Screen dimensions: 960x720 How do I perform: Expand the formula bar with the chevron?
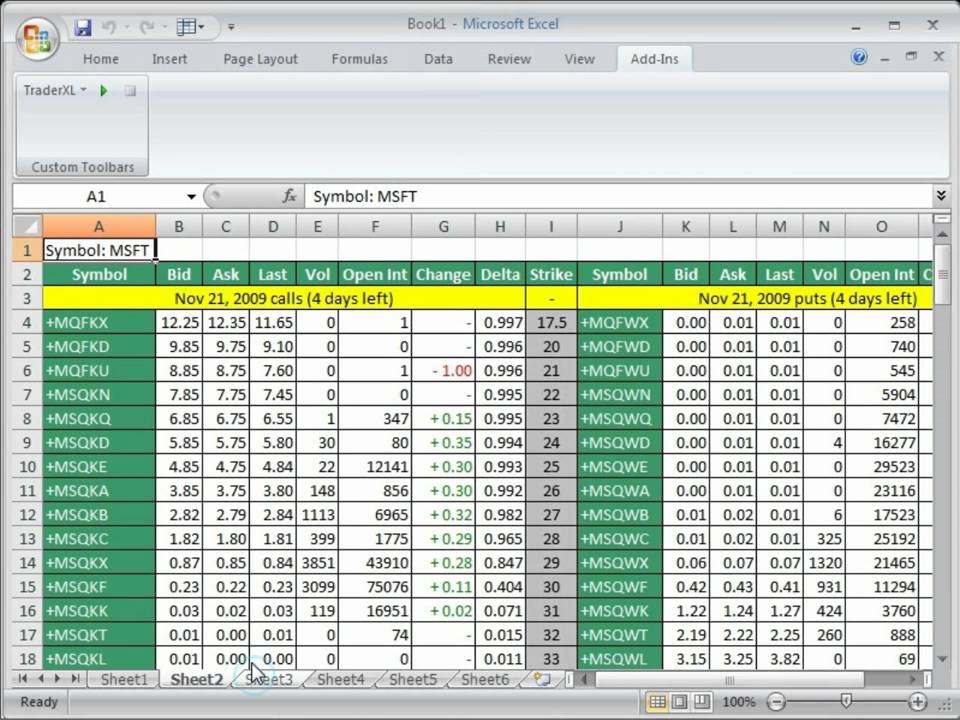click(x=941, y=196)
